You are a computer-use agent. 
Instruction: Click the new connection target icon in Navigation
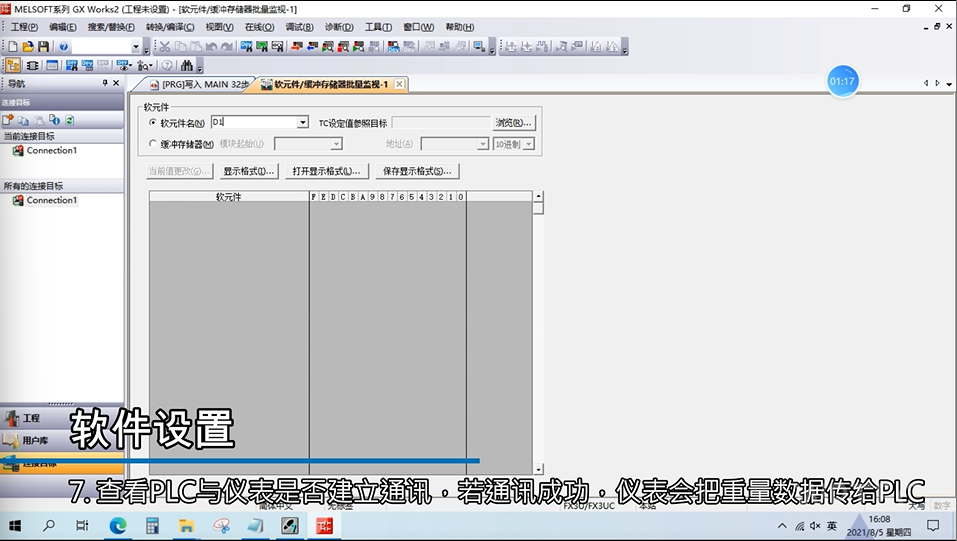point(7,120)
